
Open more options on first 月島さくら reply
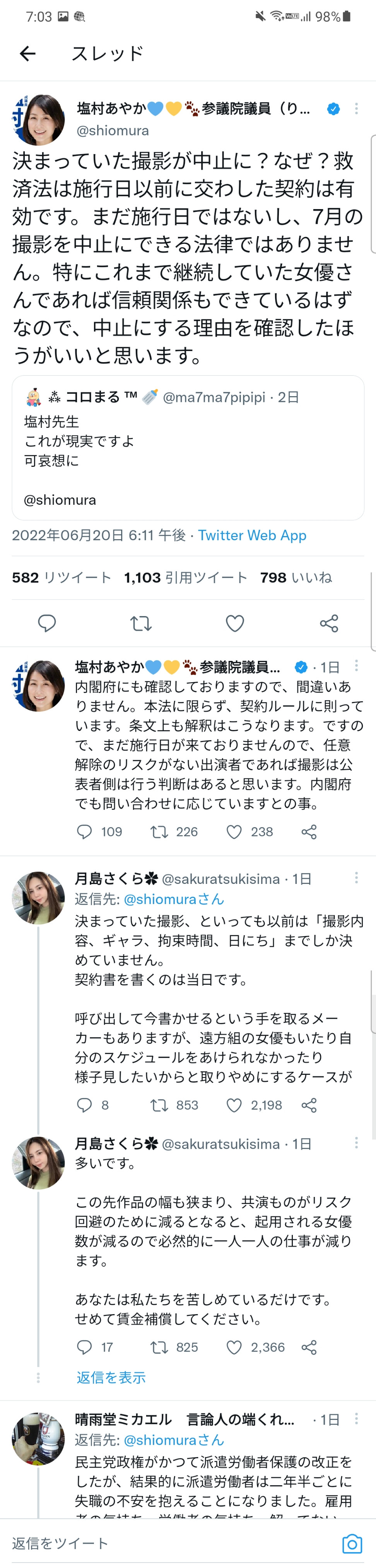(x=356, y=878)
